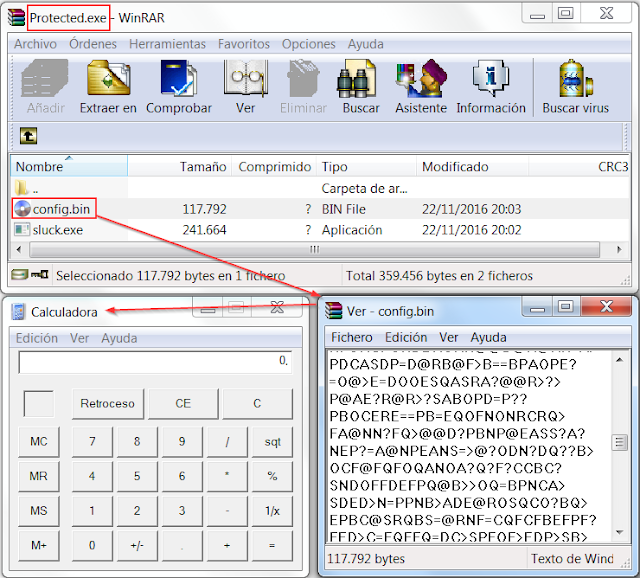Click the CE calculator button
Screen dimensions: 640x578
(183, 404)
